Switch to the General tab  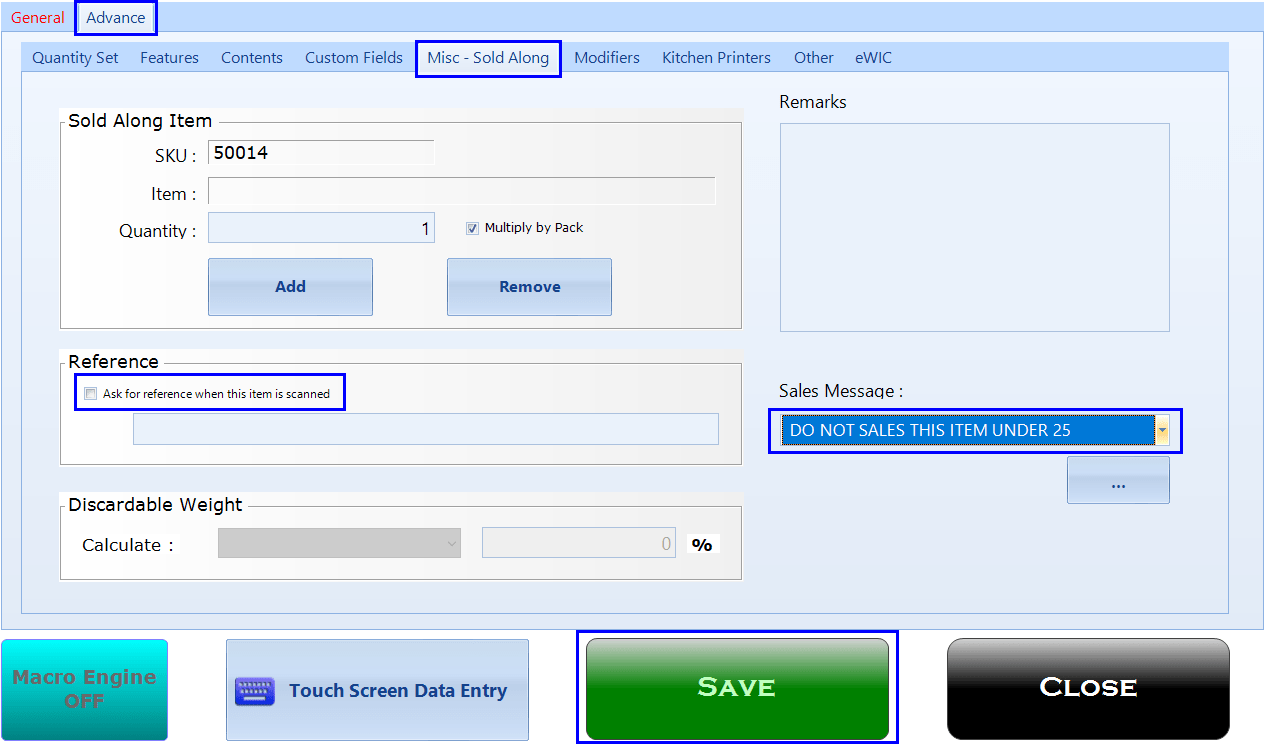pos(38,18)
